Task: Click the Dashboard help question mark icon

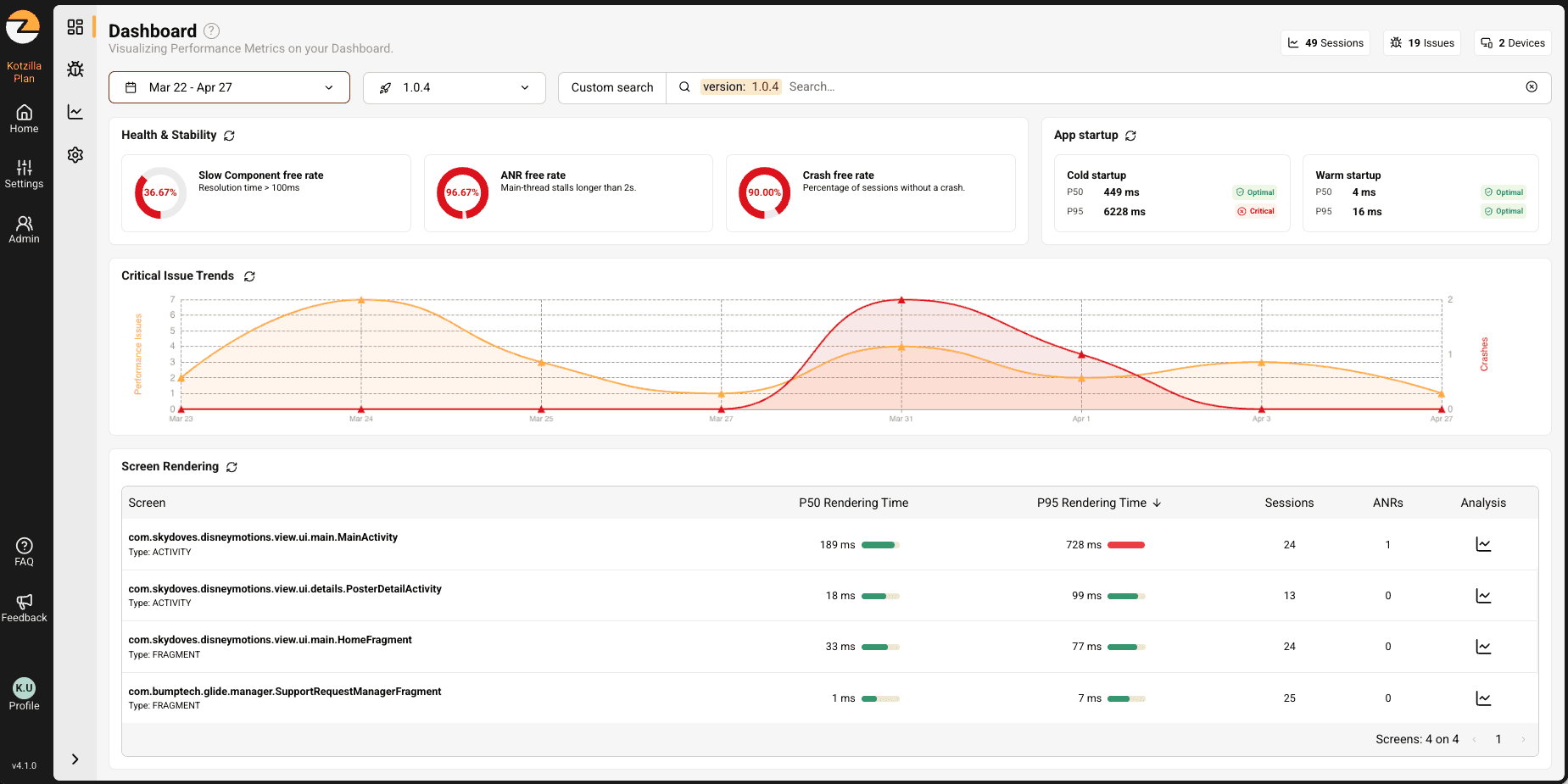Action: coord(212,31)
